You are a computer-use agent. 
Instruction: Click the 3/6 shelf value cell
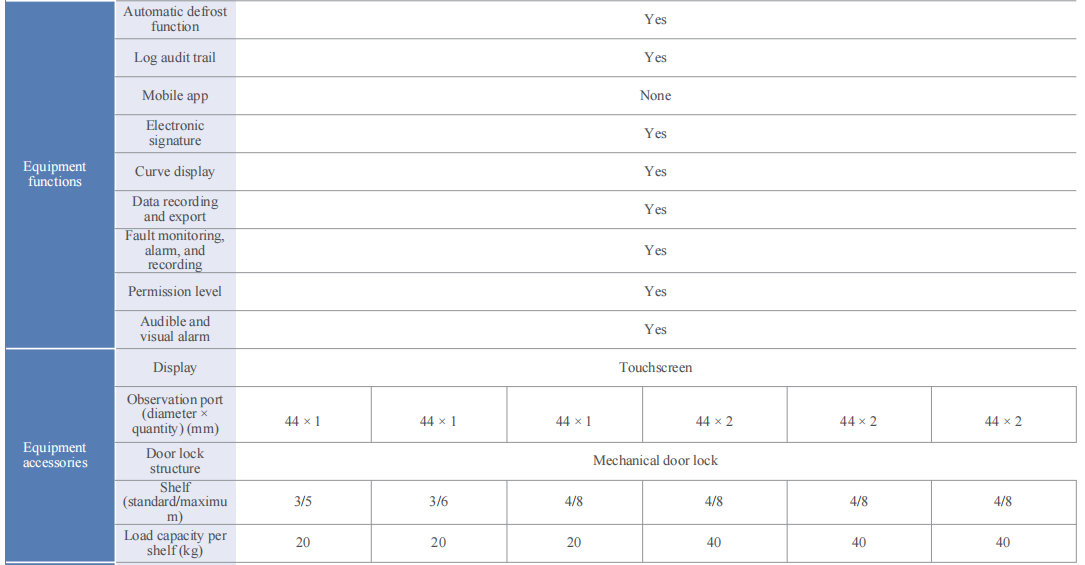(438, 502)
